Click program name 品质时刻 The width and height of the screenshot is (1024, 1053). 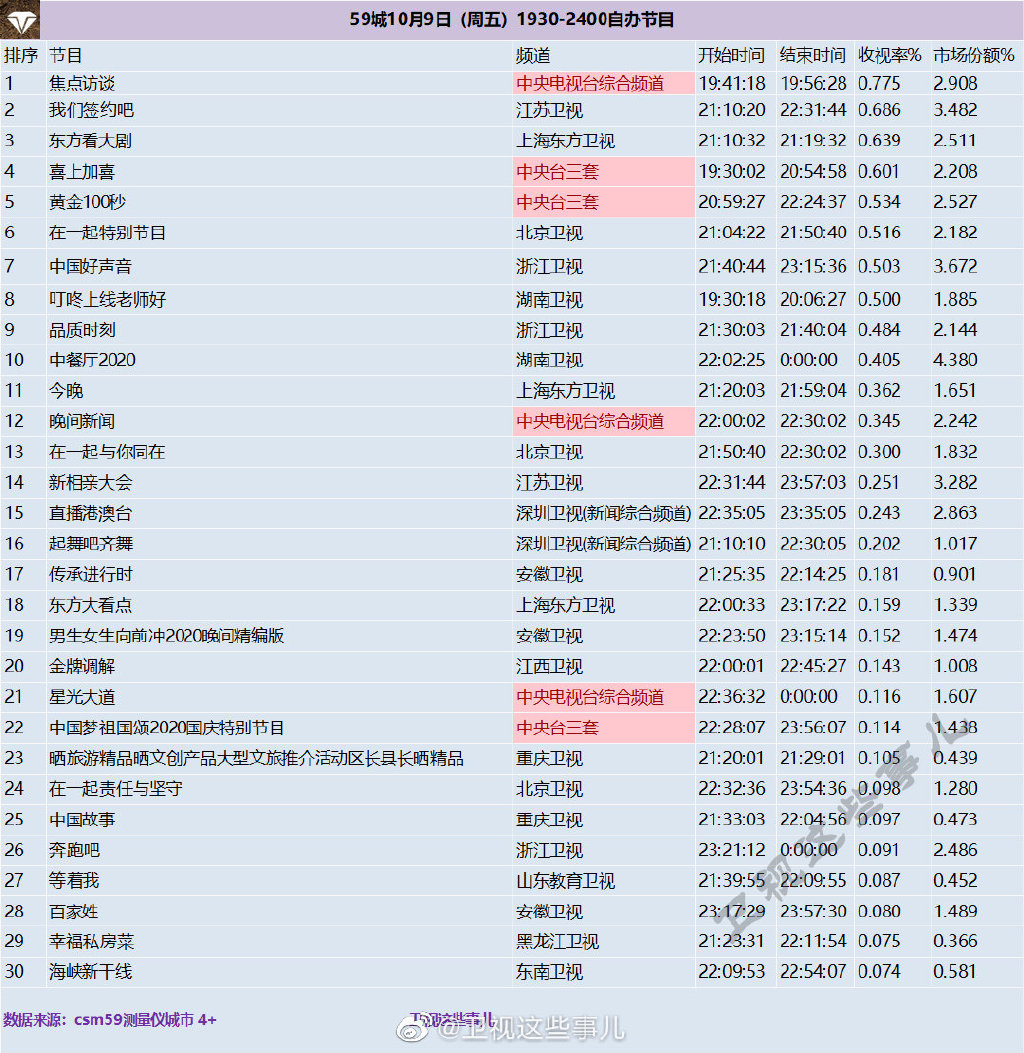tap(82, 330)
